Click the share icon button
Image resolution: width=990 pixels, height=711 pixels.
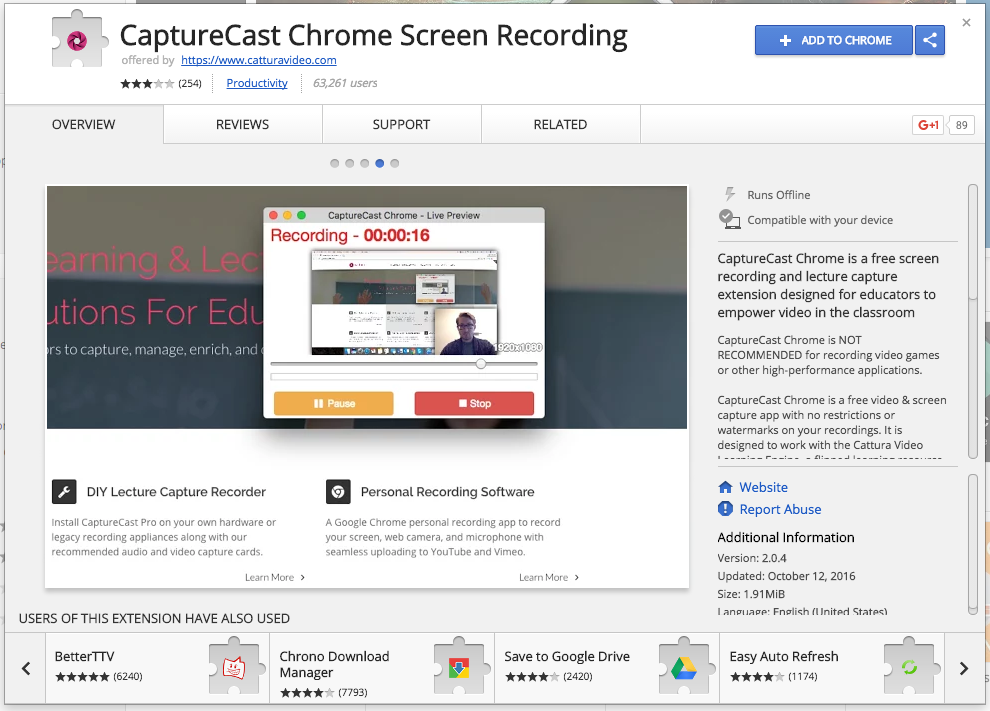[x=929, y=40]
